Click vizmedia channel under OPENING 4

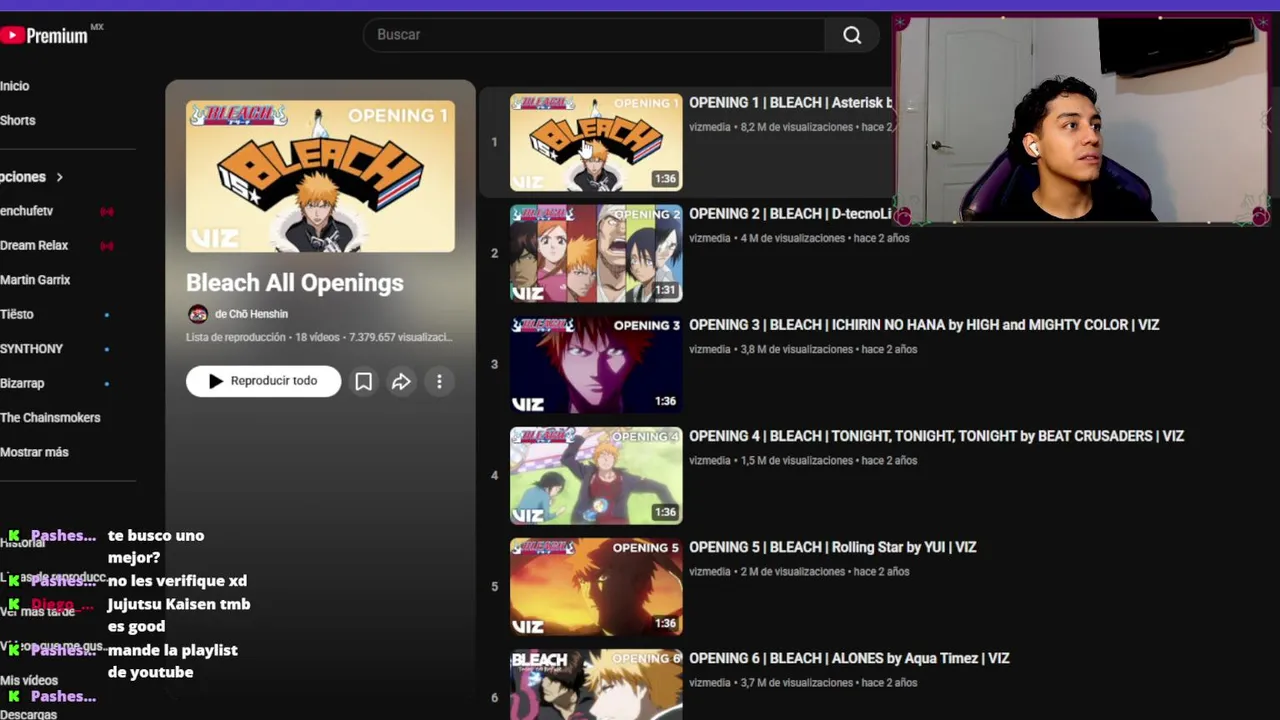coord(709,461)
